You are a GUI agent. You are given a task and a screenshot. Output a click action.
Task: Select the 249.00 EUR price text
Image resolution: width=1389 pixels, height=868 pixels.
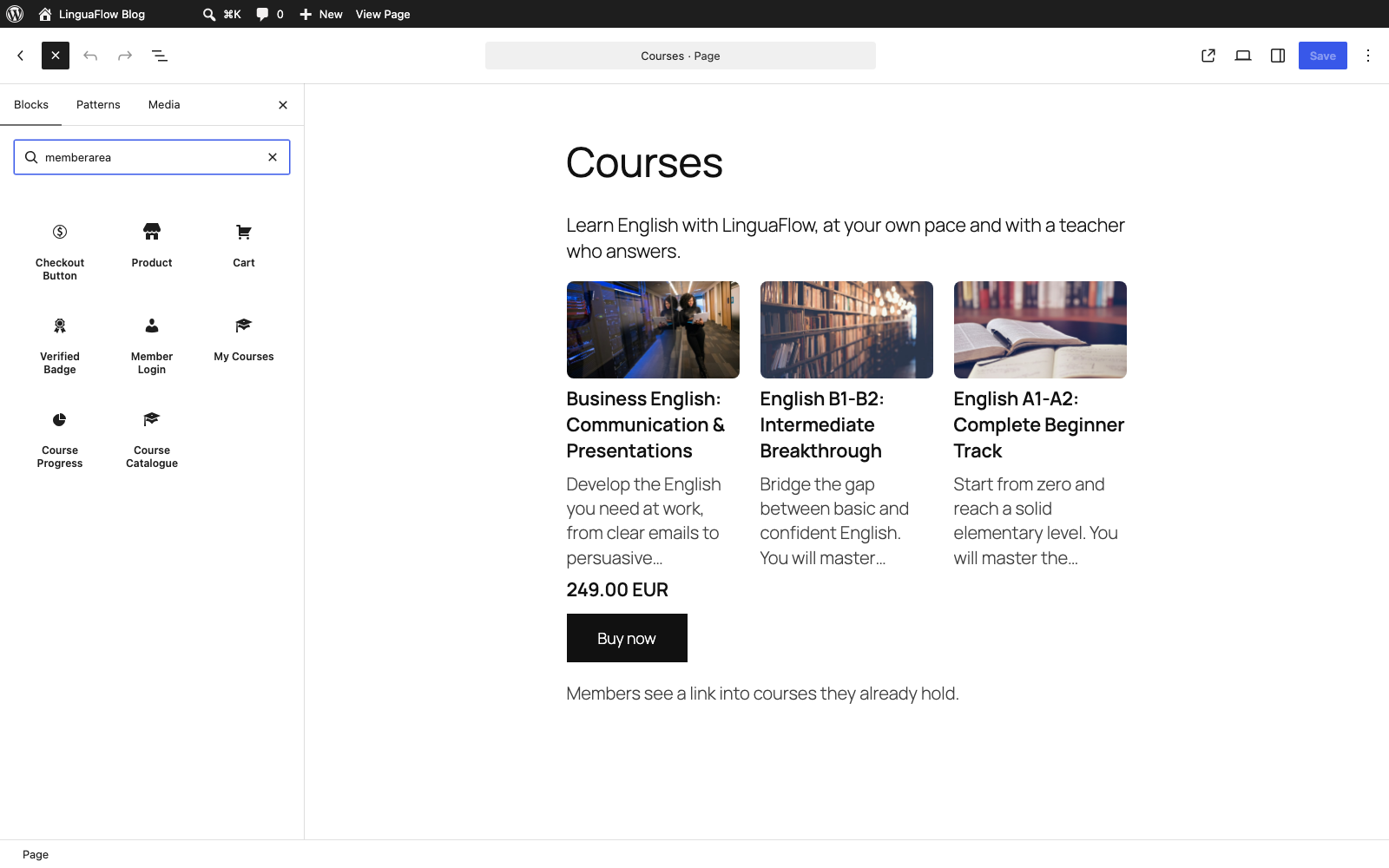(x=617, y=589)
